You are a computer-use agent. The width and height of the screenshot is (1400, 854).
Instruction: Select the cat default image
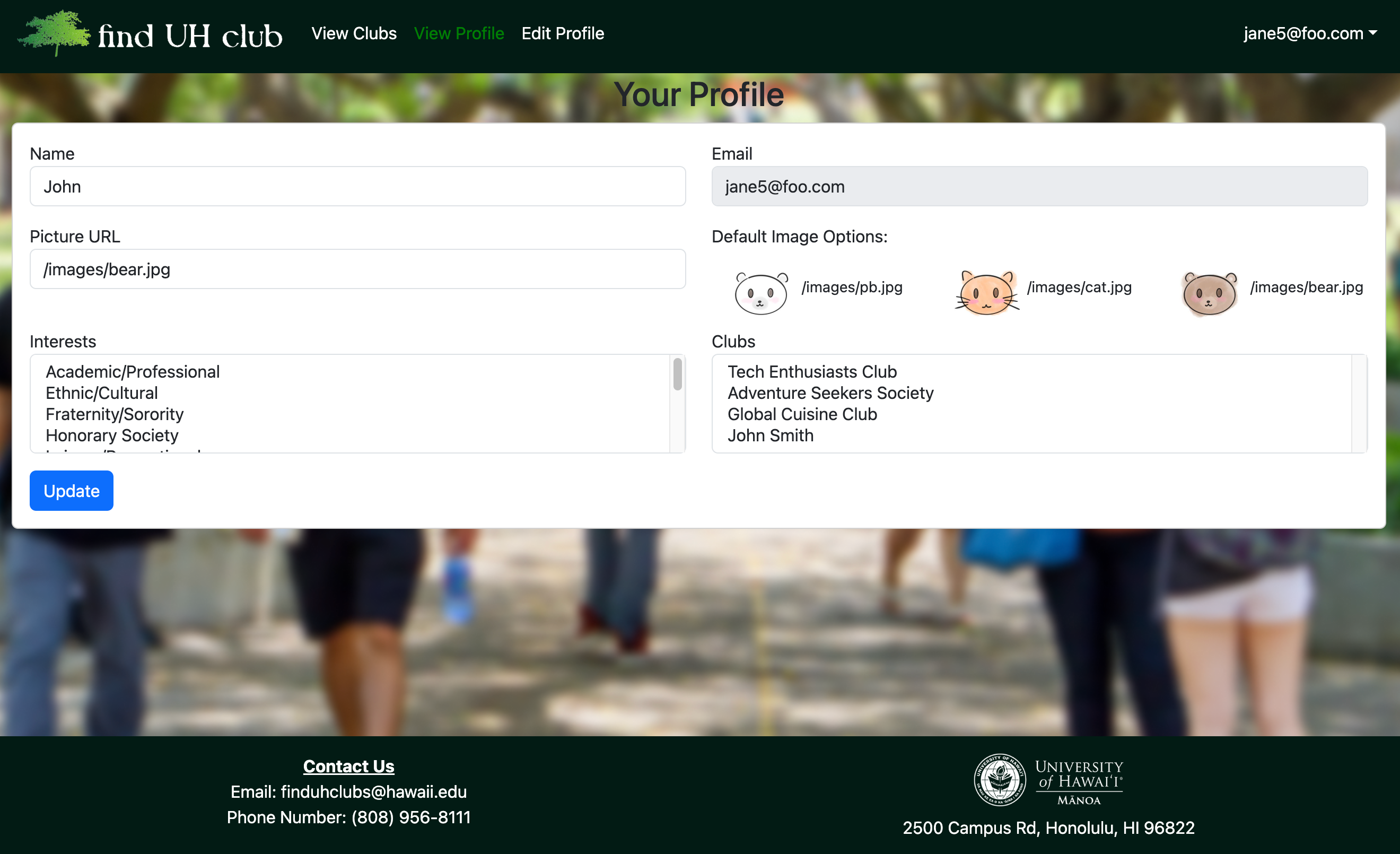(x=987, y=293)
